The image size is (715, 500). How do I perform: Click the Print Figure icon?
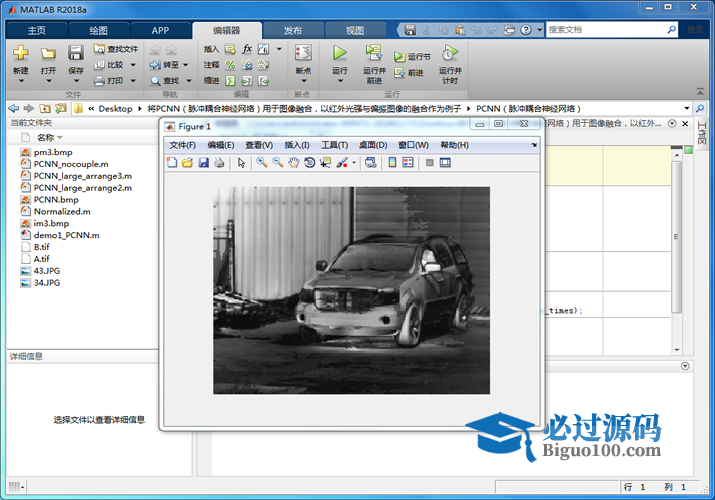pyautogui.click(x=219, y=163)
